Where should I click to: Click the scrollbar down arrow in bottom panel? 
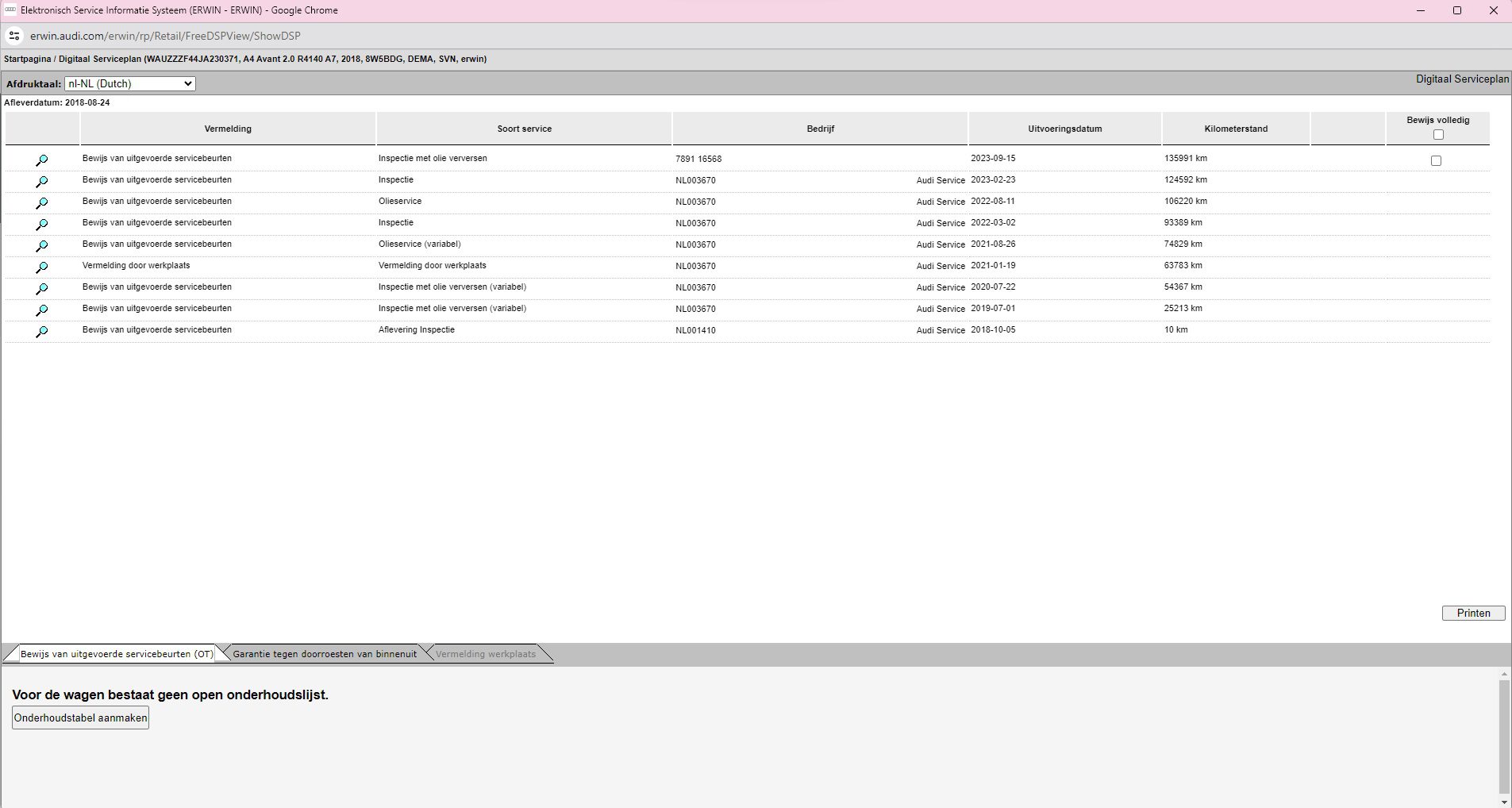tap(1504, 803)
